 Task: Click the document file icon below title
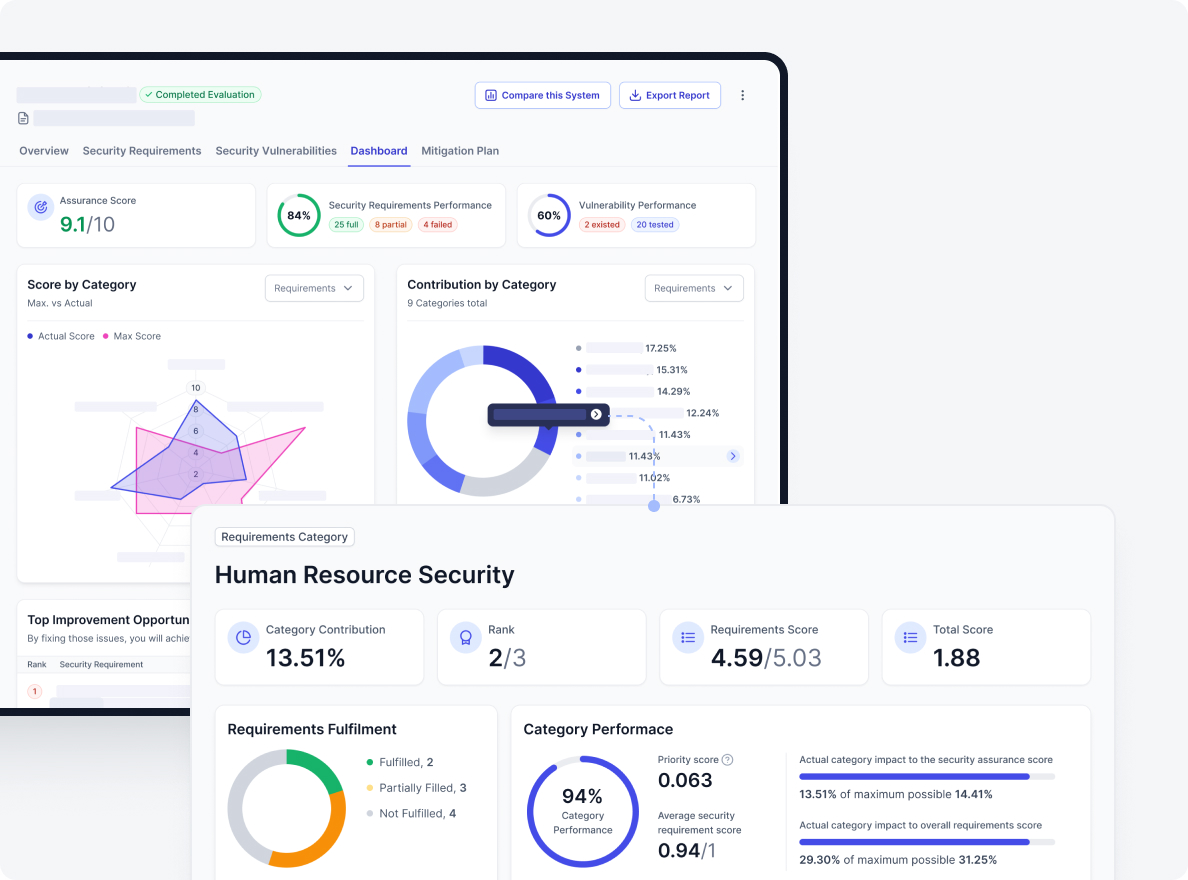(23, 118)
